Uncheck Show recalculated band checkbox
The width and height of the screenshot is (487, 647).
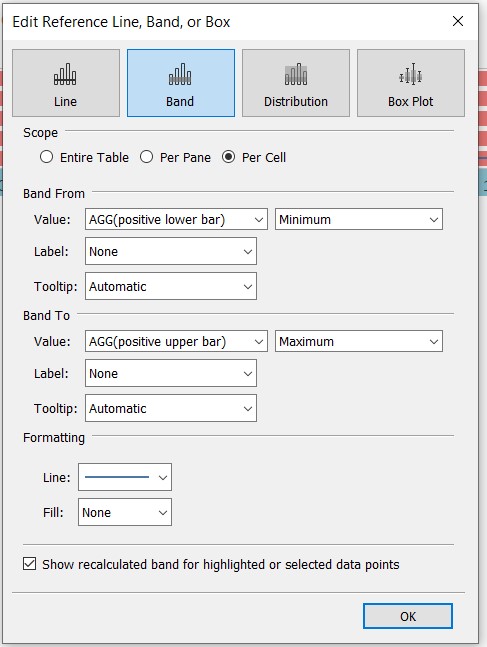point(29,564)
